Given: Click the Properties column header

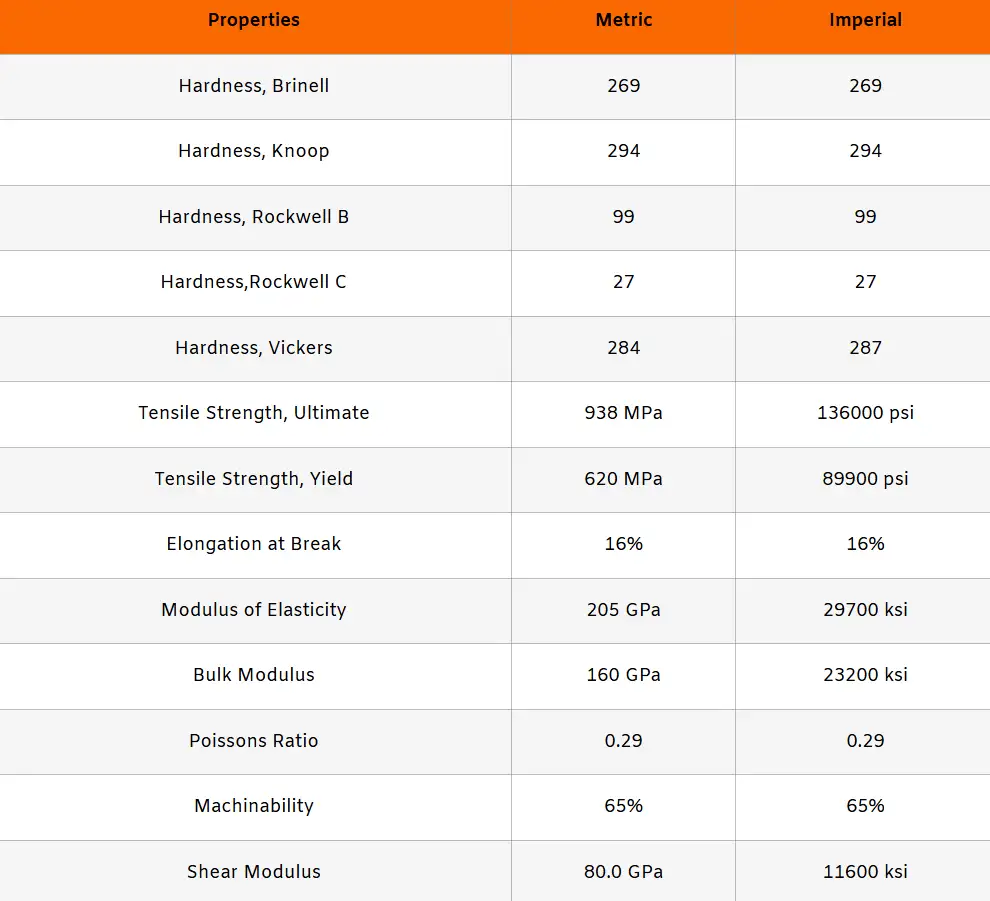Looking at the screenshot, I should pyautogui.click(x=254, y=20).
